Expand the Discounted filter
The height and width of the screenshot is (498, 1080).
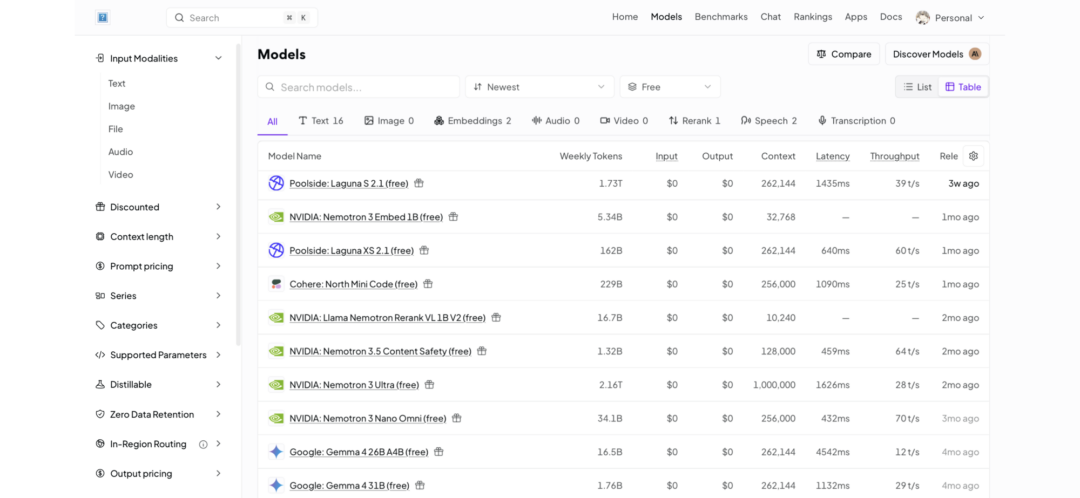click(x=159, y=207)
